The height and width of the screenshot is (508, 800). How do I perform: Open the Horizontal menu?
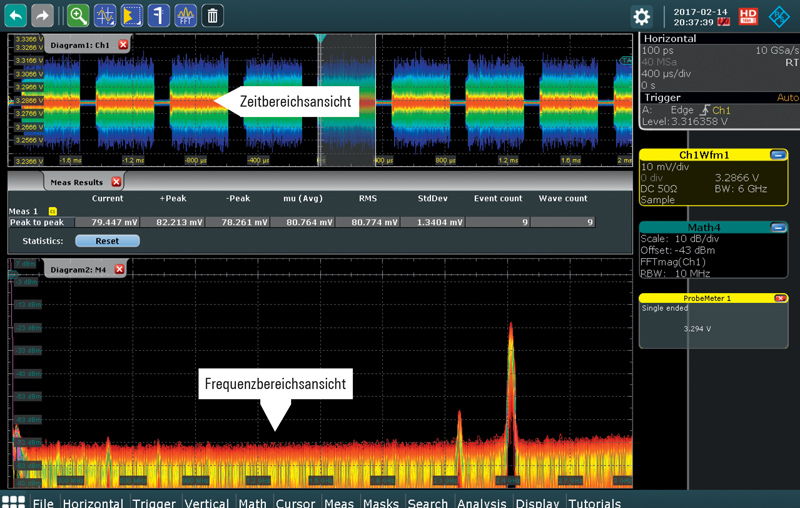click(93, 503)
